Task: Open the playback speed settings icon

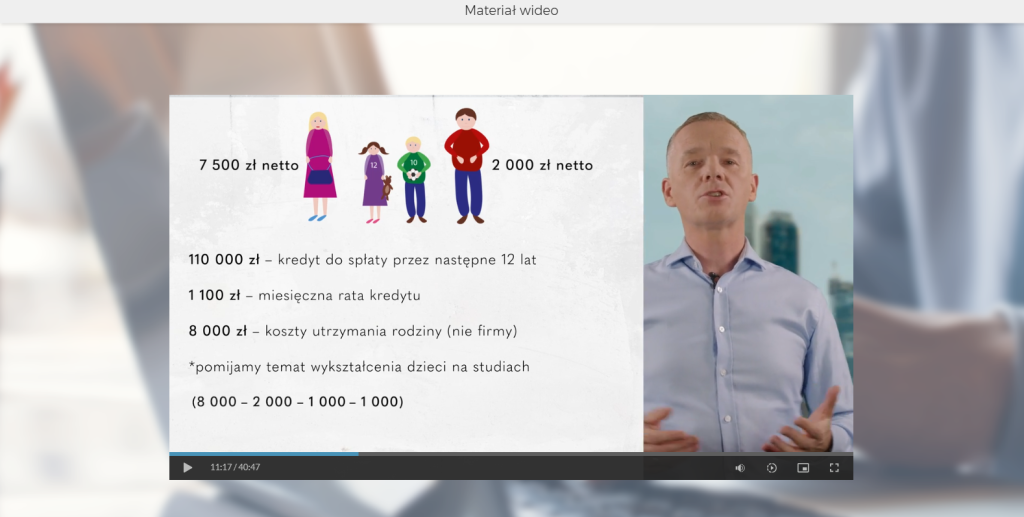Action: (x=771, y=467)
